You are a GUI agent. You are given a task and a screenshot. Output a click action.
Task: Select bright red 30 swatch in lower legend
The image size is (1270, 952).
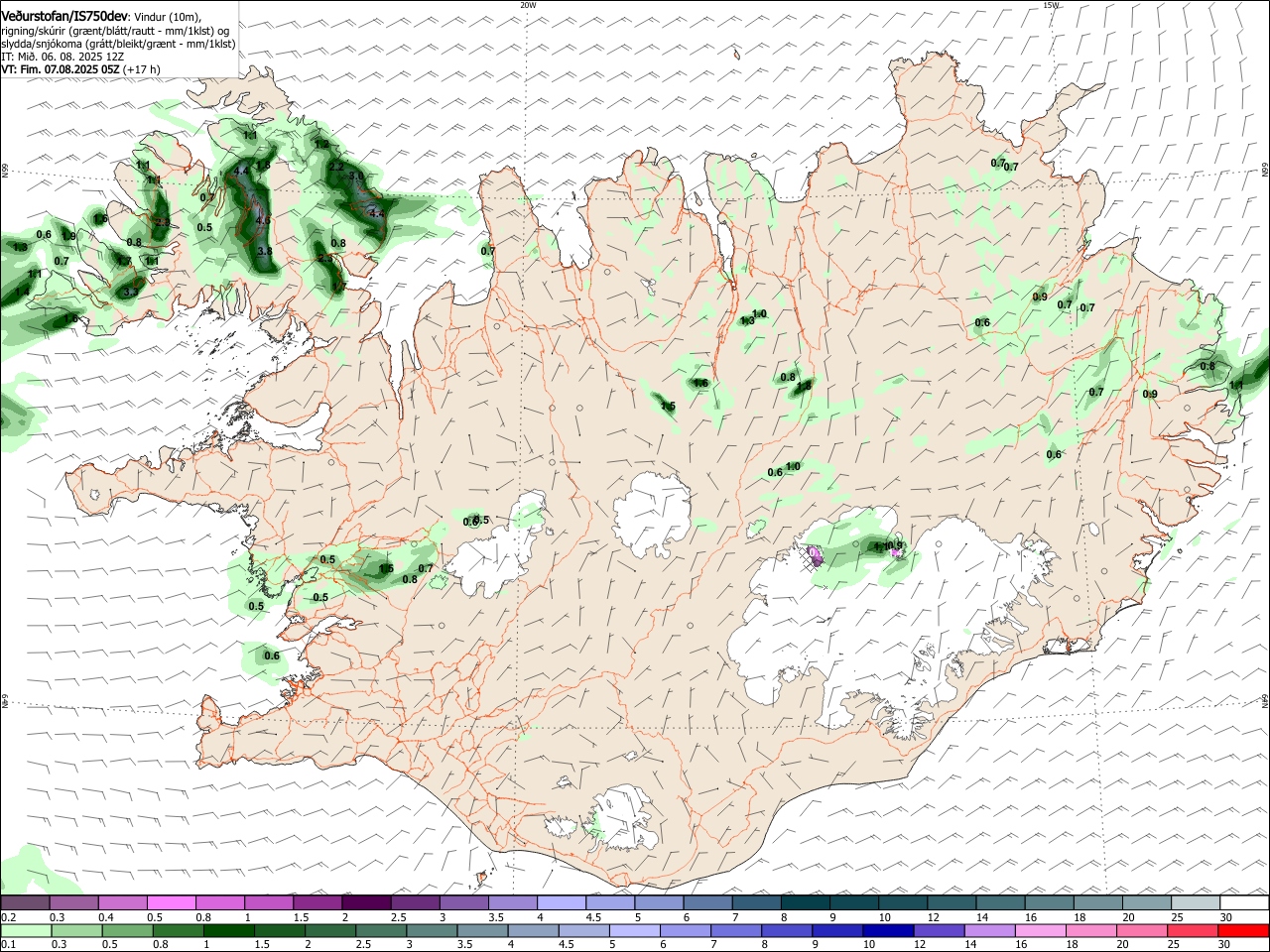pos(1243,930)
